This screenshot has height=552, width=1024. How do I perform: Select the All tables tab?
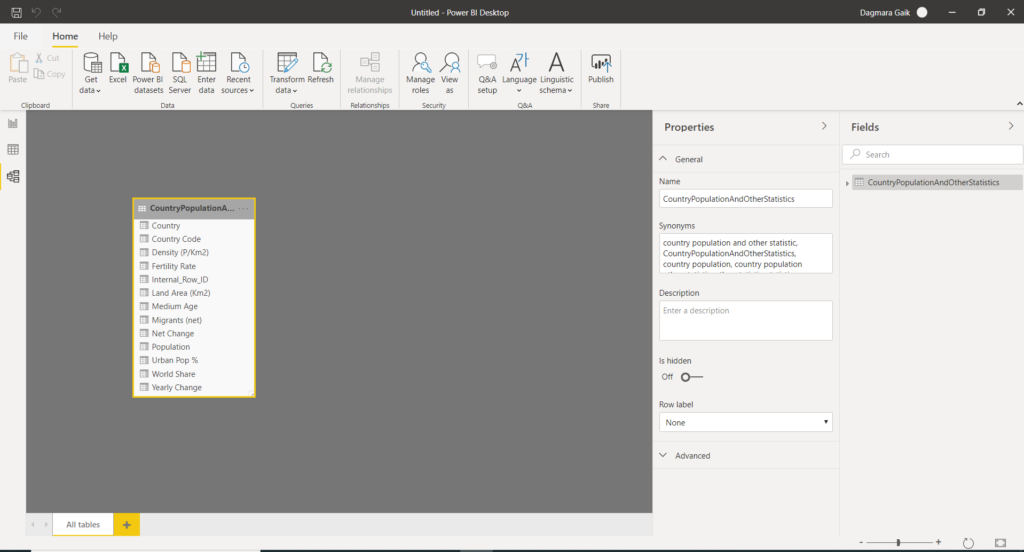click(83, 525)
